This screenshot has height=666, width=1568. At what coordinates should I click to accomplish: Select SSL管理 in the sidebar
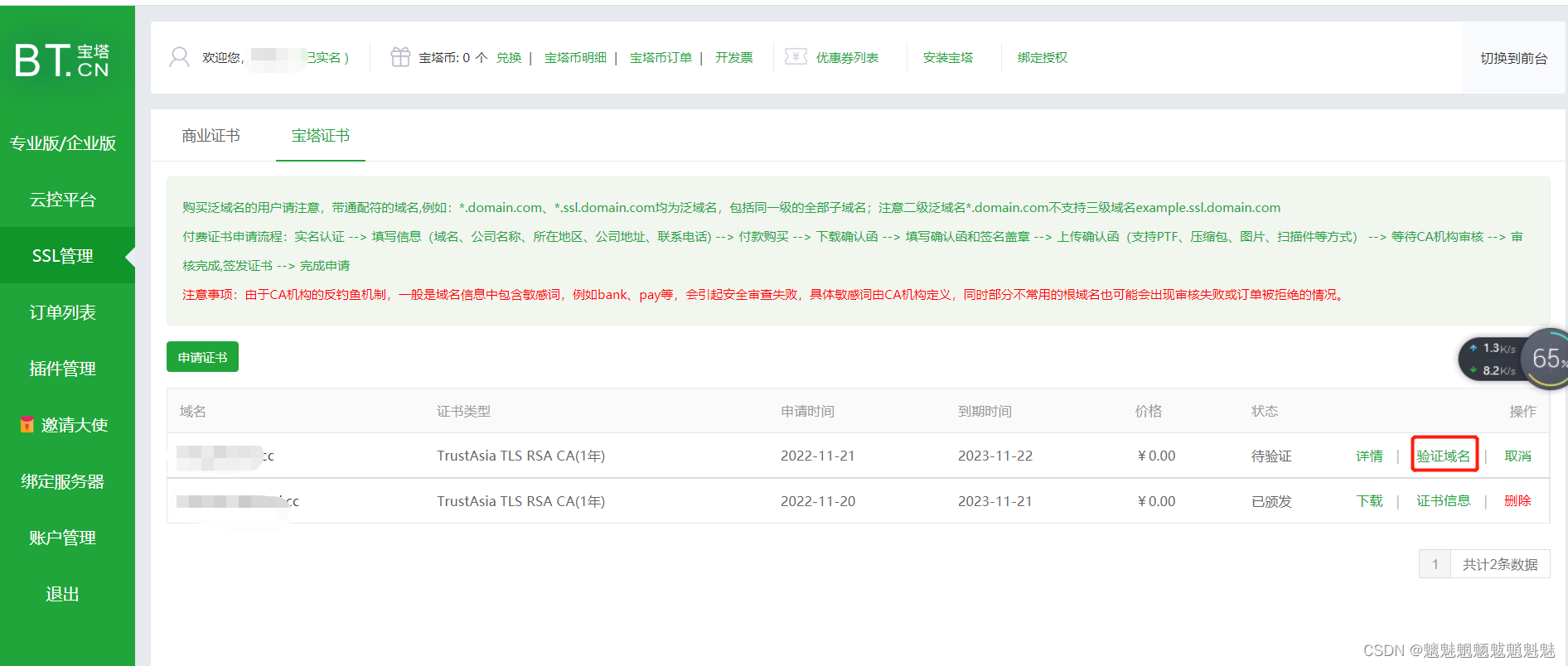click(63, 256)
